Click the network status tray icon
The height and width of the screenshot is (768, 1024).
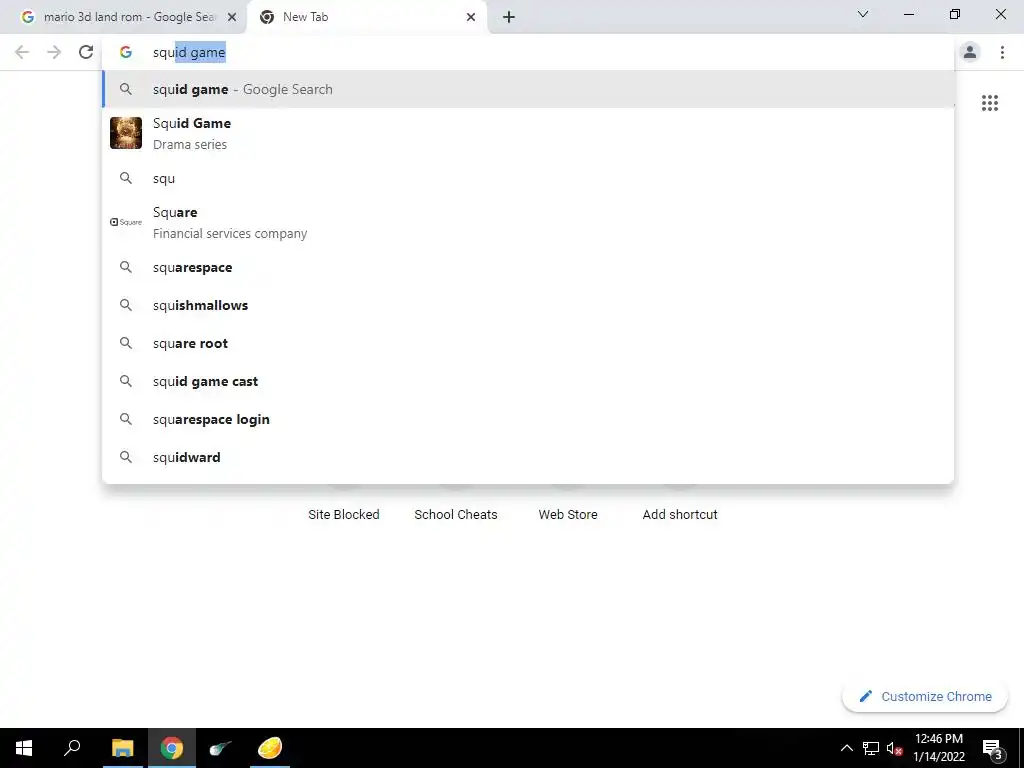point(871,748)
